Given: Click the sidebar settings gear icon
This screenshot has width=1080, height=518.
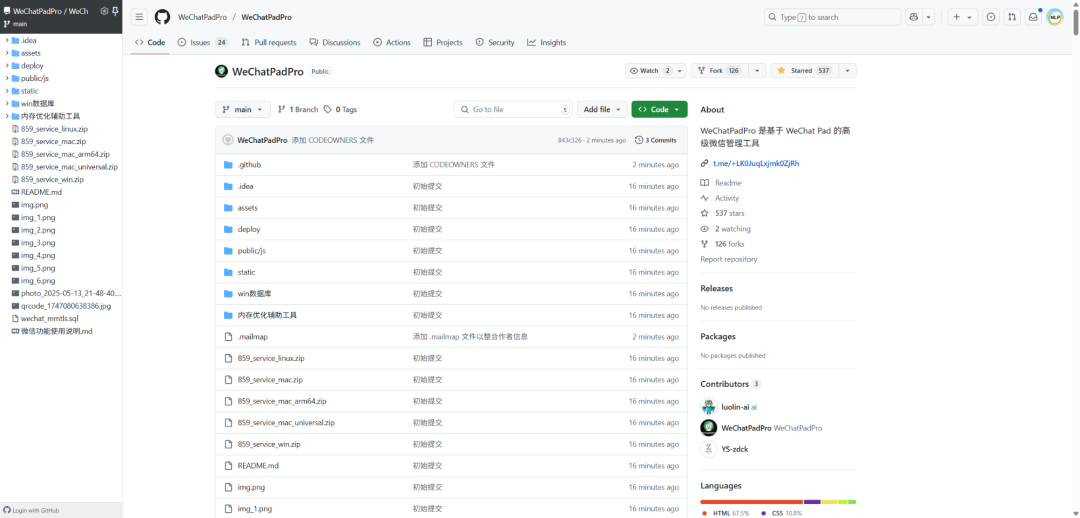Looking at the screenshot, I should (x=104, y=11).
